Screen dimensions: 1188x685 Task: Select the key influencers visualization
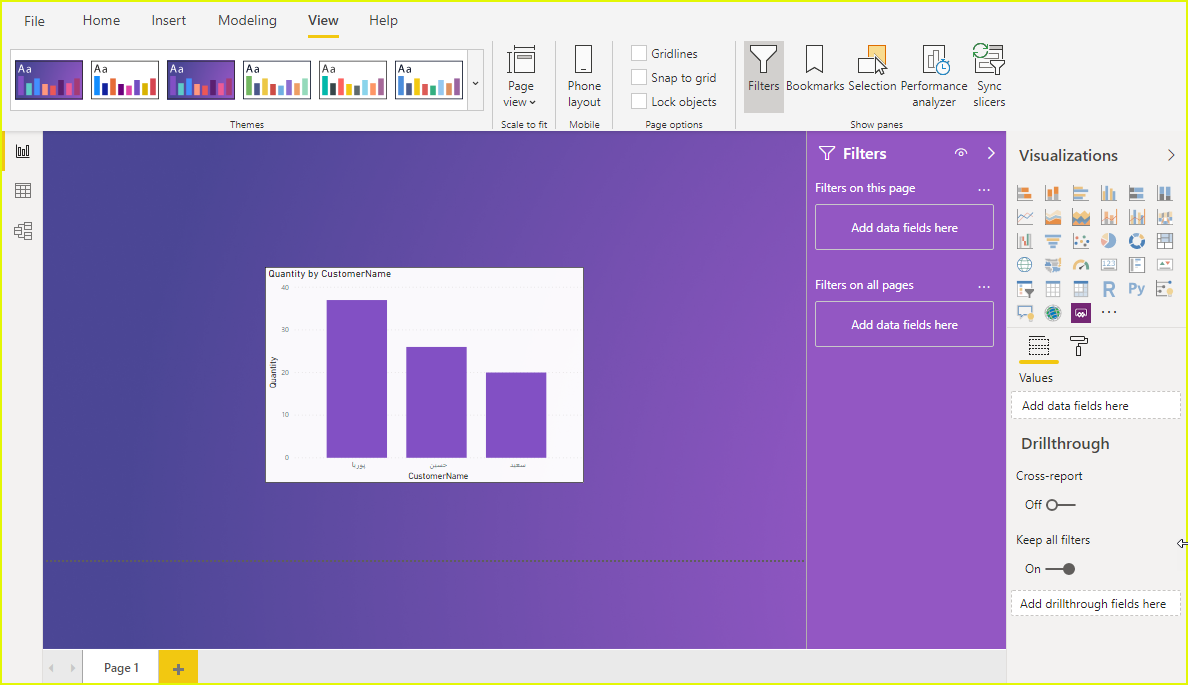pos(1165,289)
